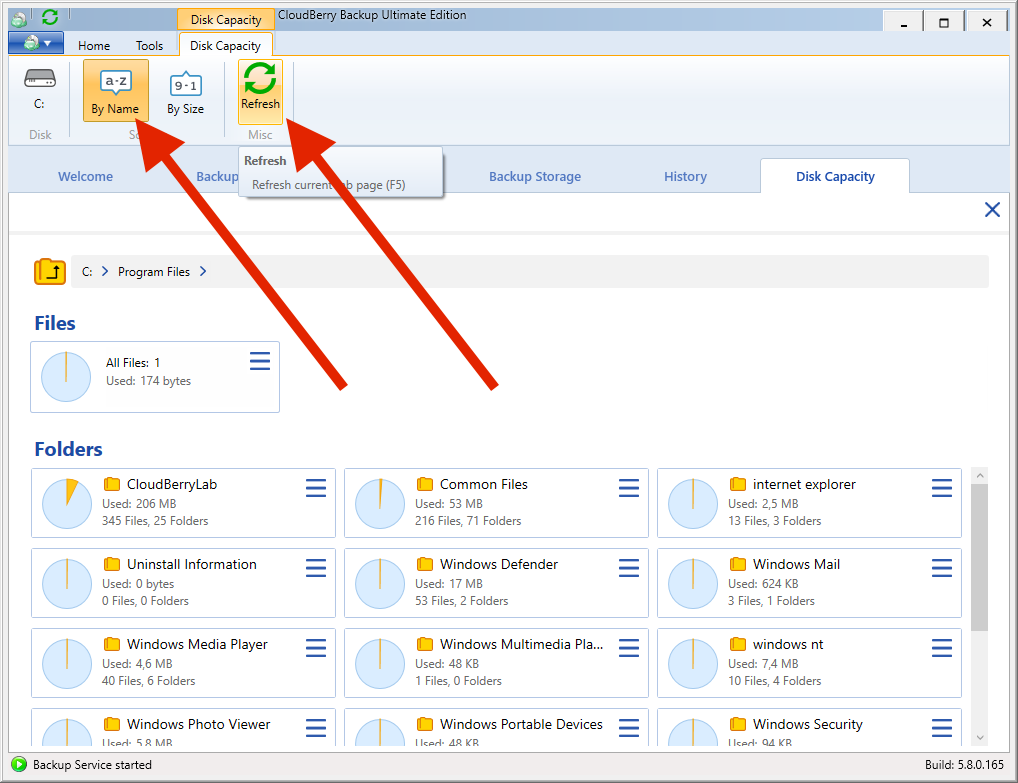
Task: Select the Disk Capacity page tab
Action: [835, 177]
